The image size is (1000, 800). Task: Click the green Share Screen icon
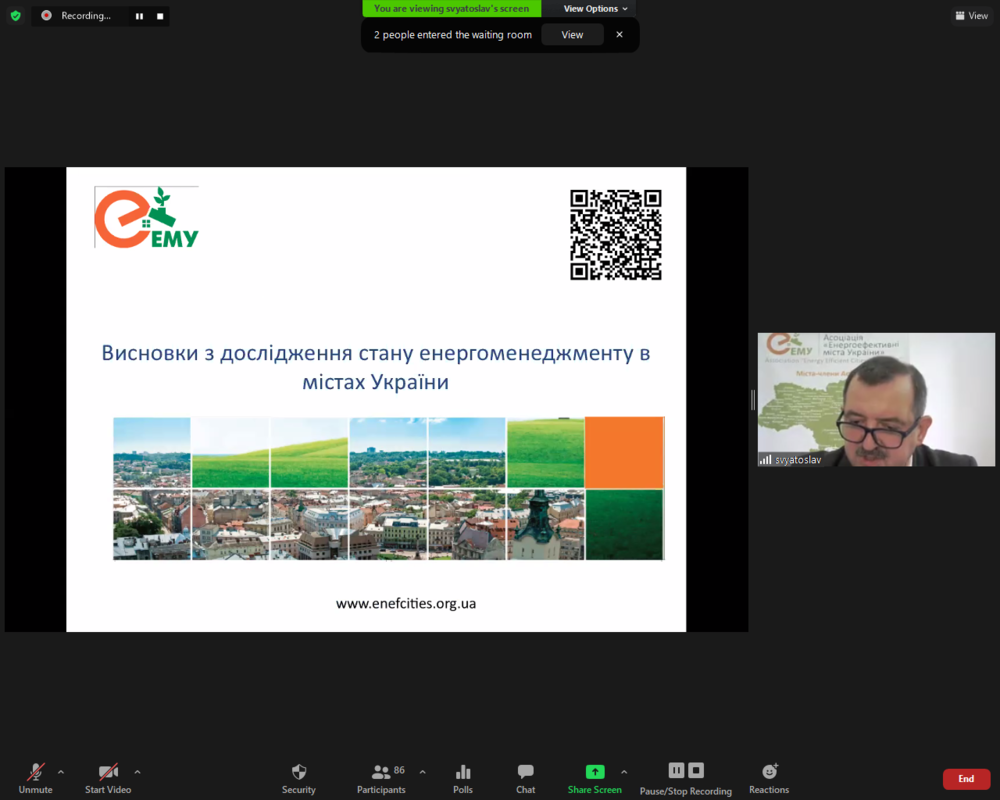(595, 772)
